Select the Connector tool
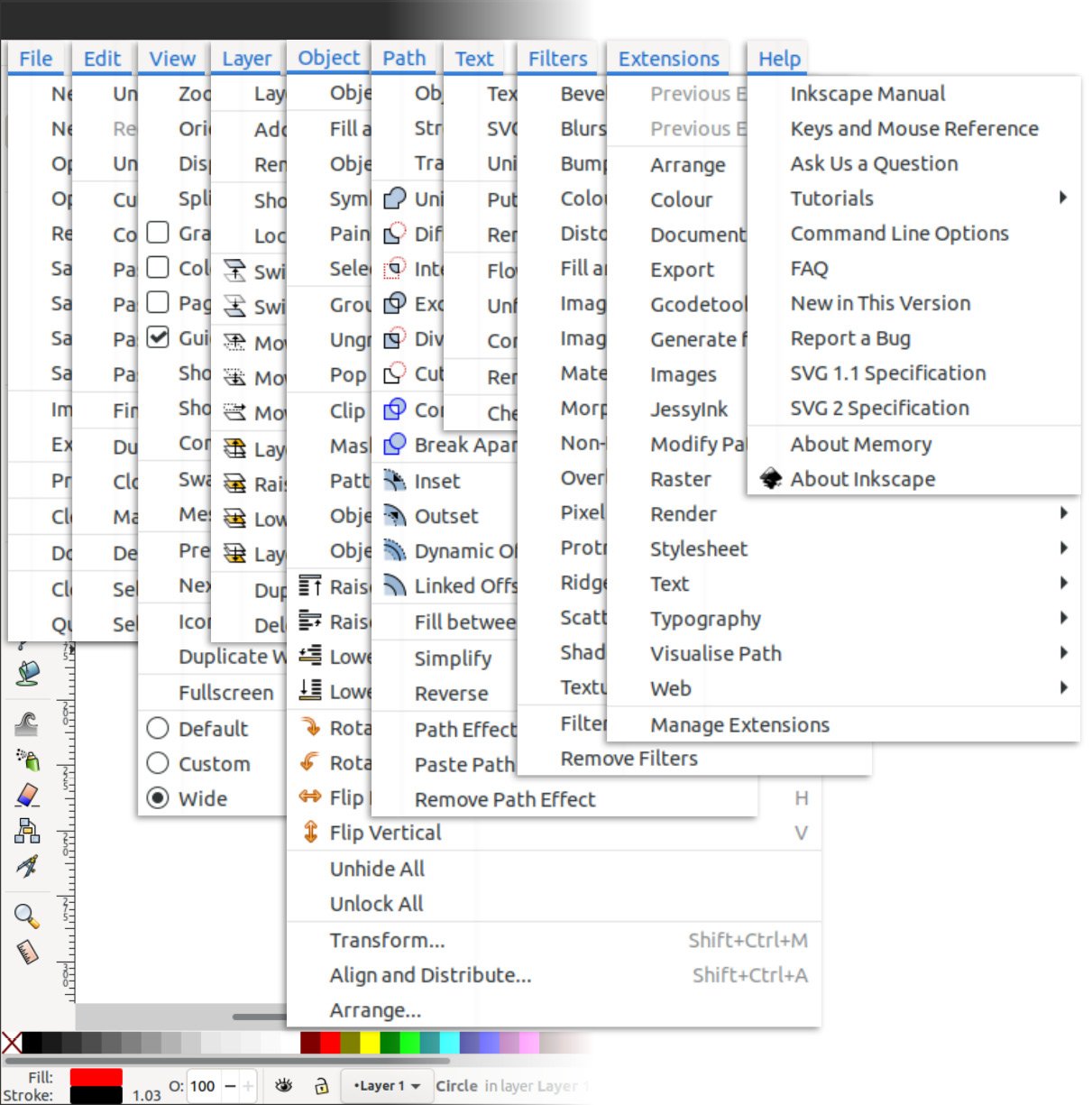This screenshot has height=1105, width=1092. (27, 830)
